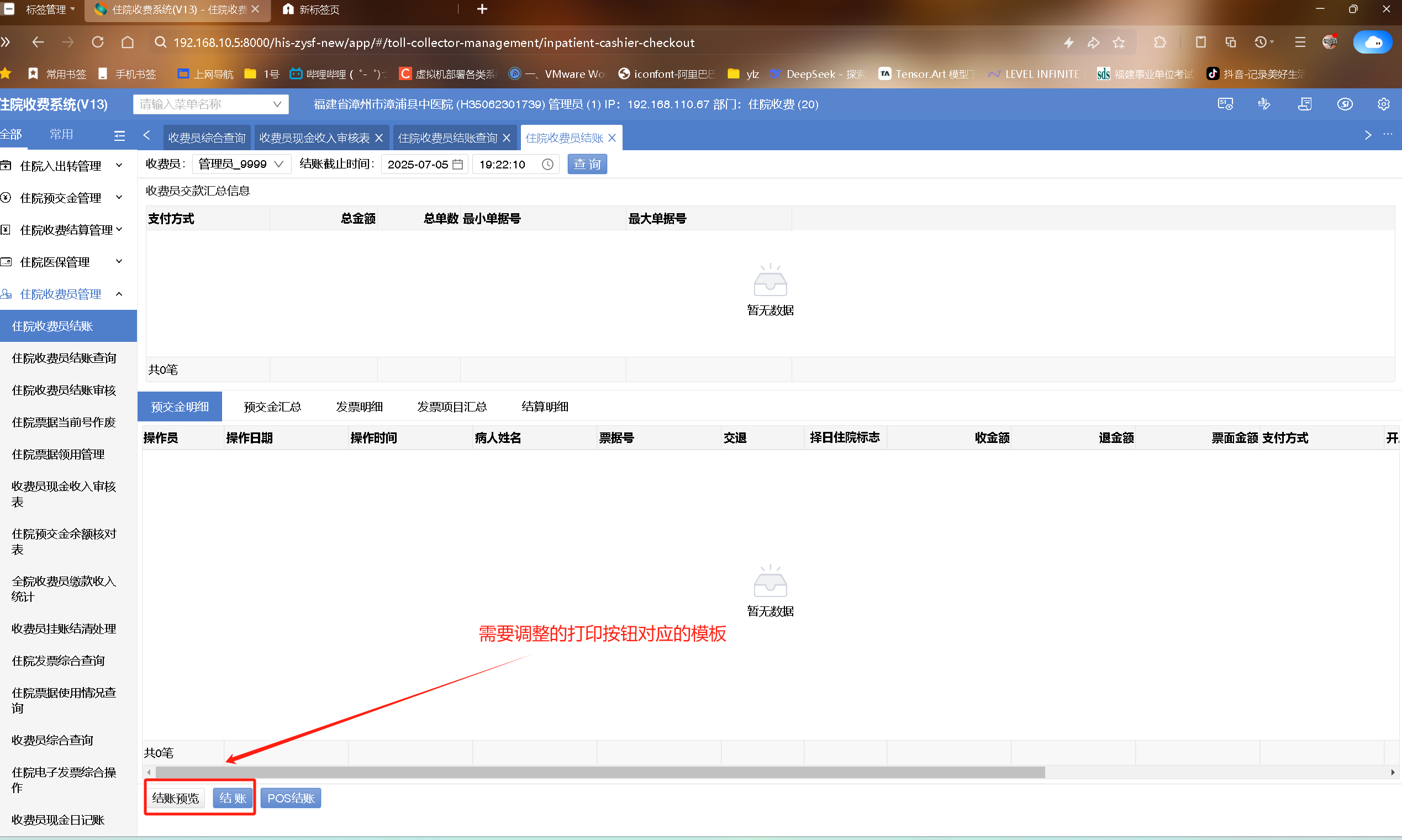Close the 住院收费员结账查询 tab
Image resolution: width=1402 pixels, height=840 pixels.
coord(507,138)
